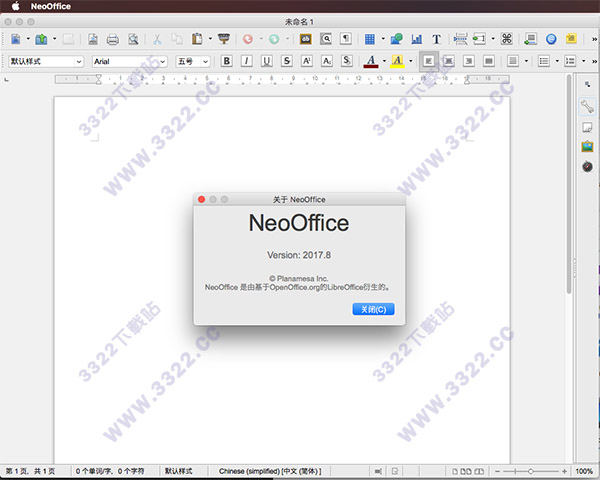Click status bar language Chinese (simplified)

point(270,471)
